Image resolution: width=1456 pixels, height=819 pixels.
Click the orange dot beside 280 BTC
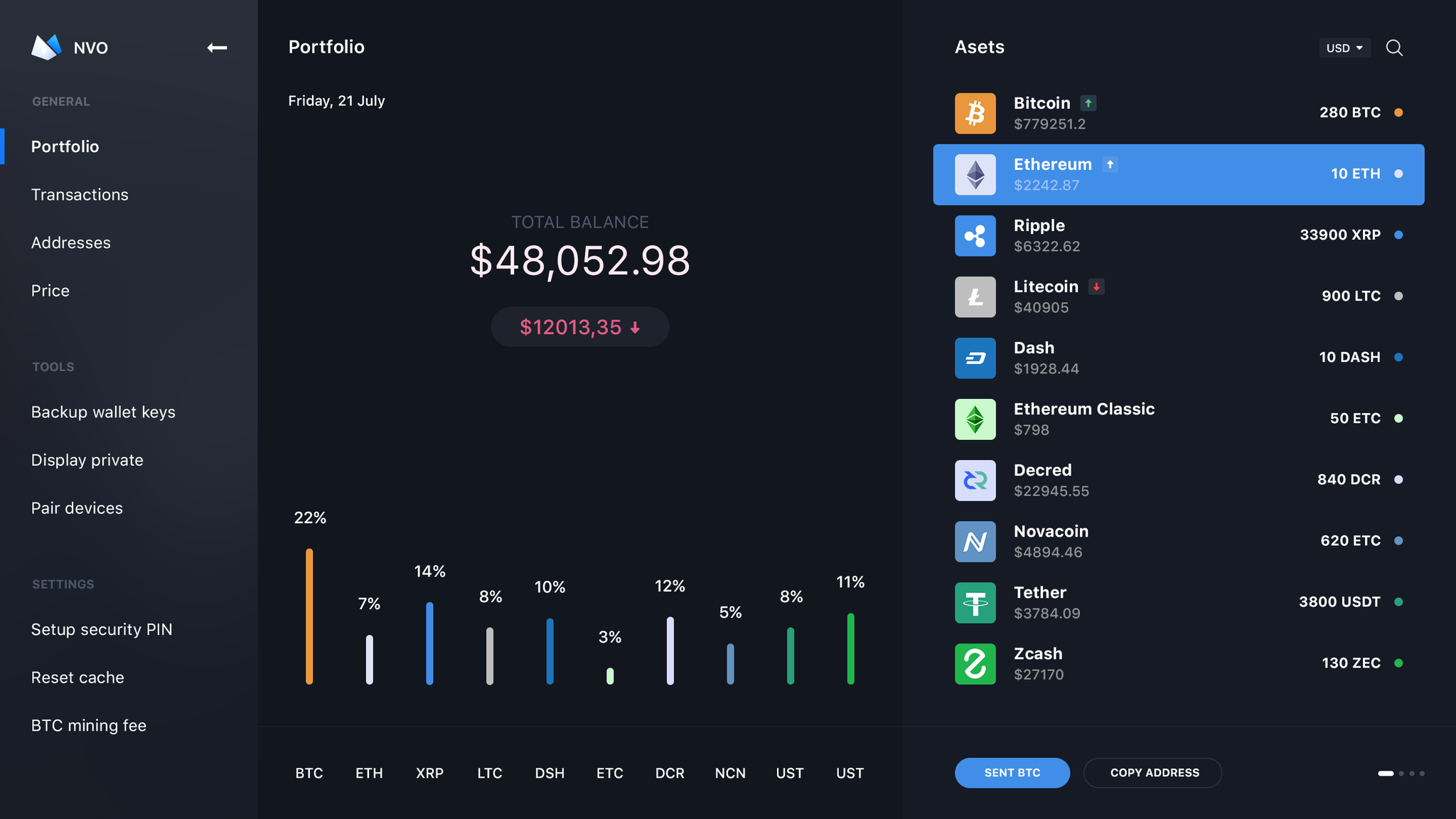pyautogui.click(x=1398, y=112)
